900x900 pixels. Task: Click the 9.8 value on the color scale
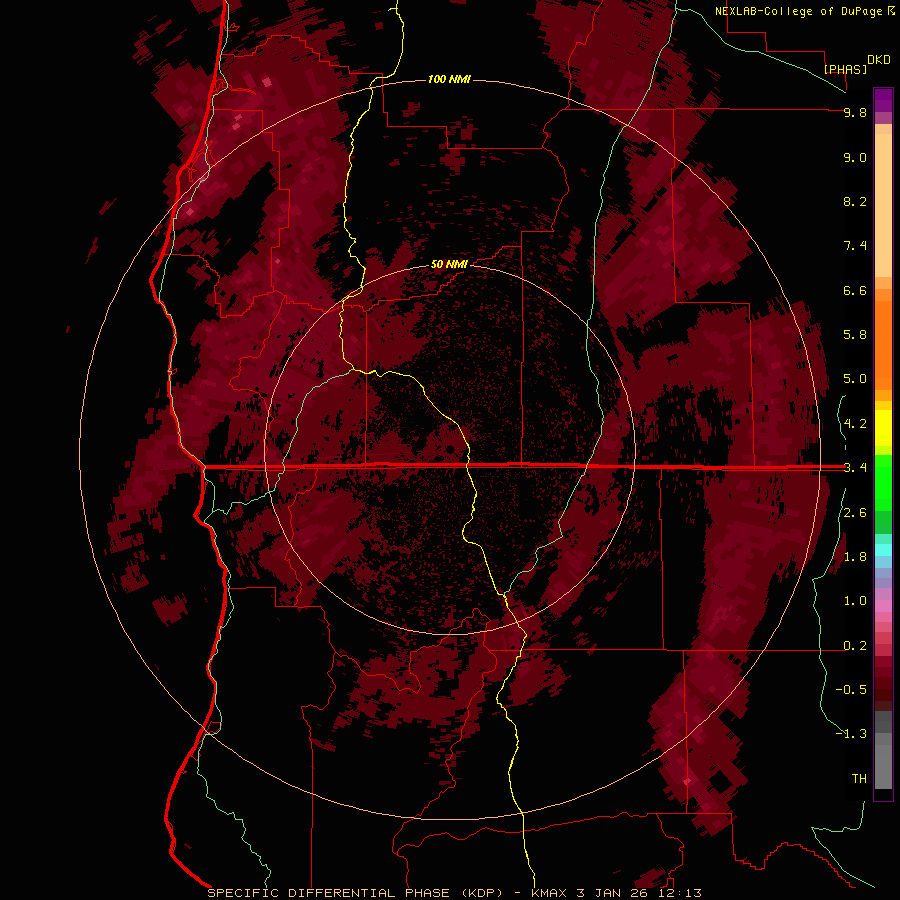click(855, 112)
